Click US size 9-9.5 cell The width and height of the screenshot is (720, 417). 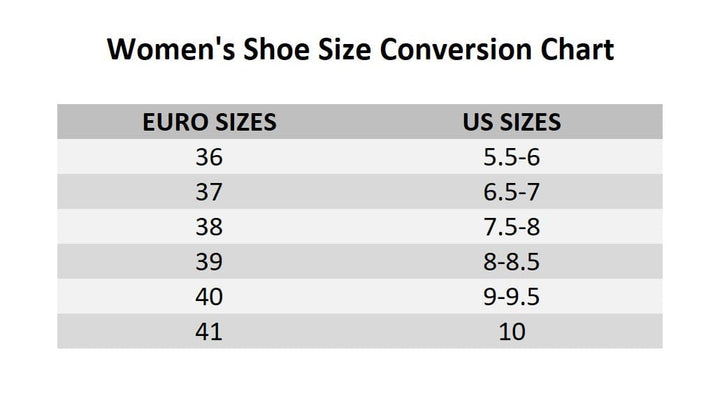click(512, 297)
